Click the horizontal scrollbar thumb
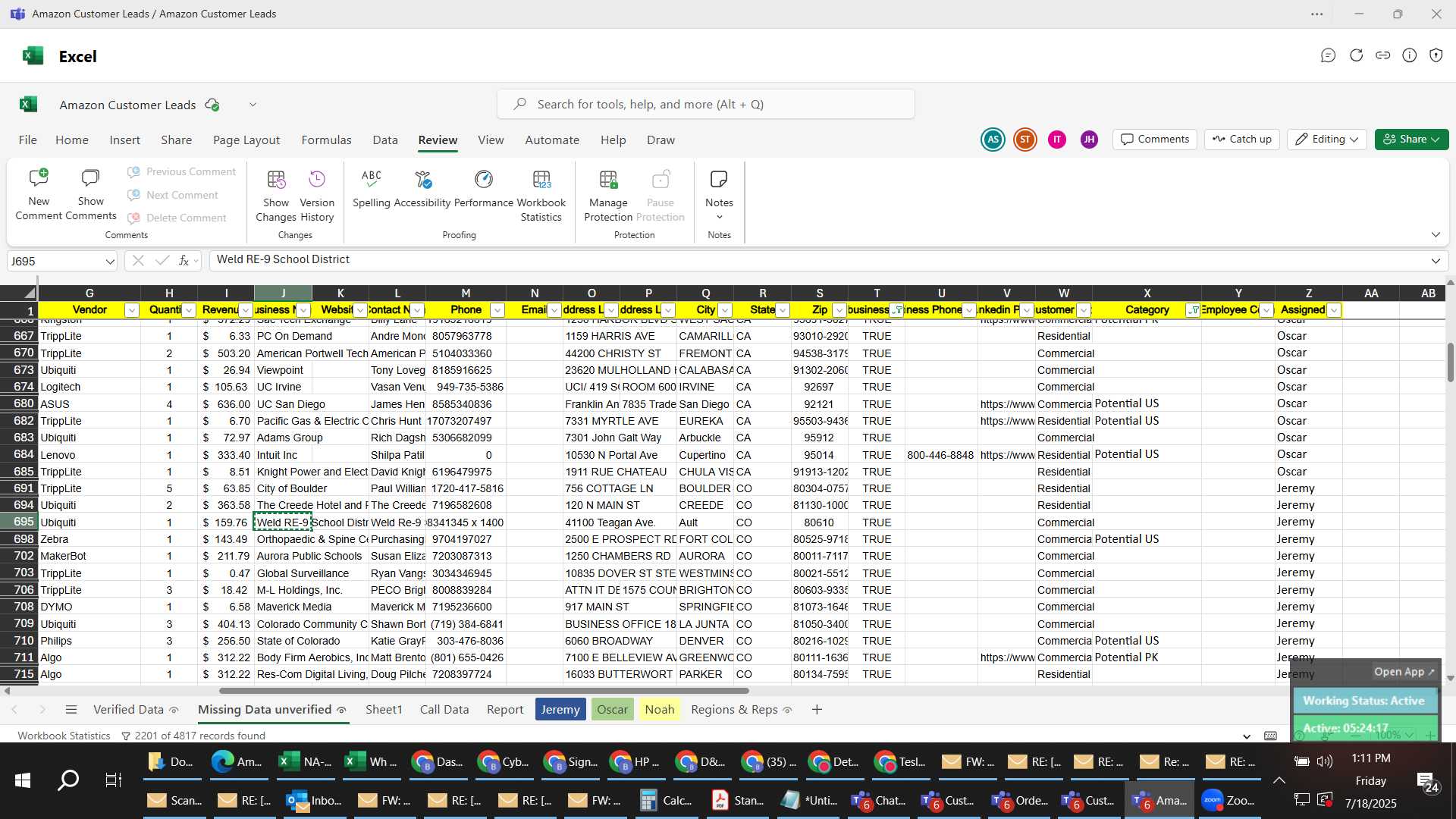This screenshot has width=1456, height=819. pos(484,691)
